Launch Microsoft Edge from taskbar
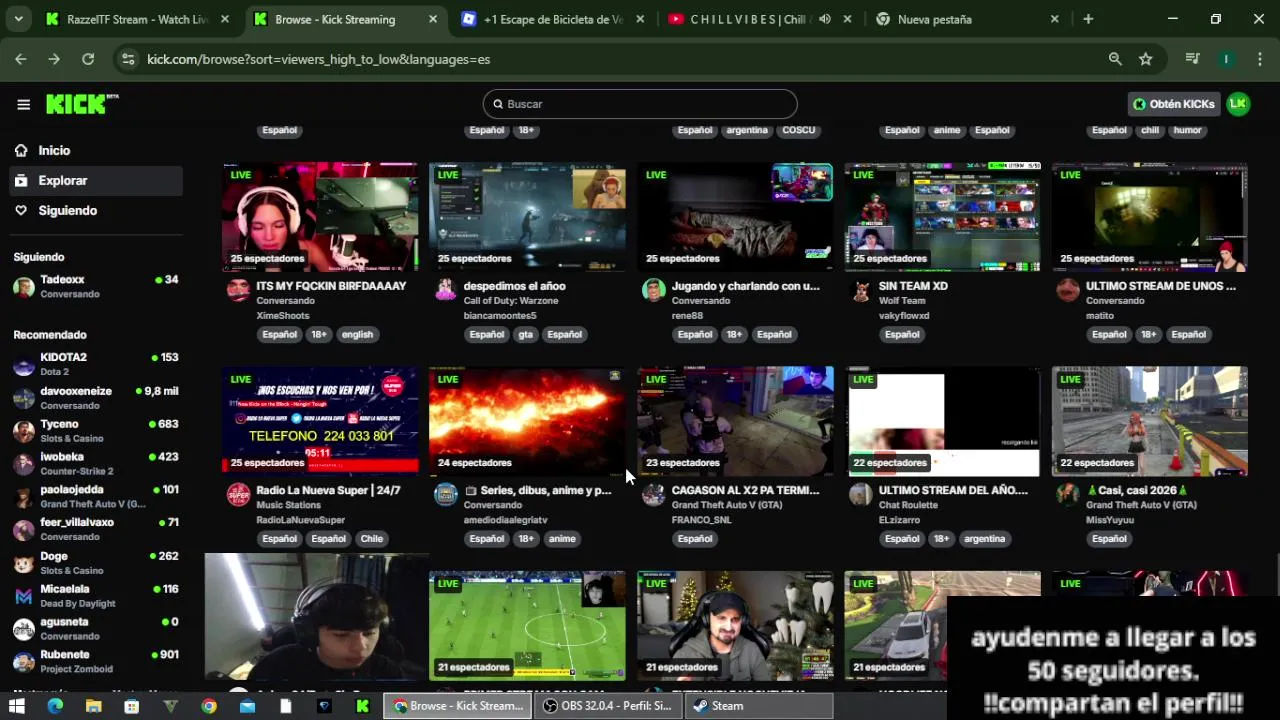This screenshot has height=720, width=1280. tap(55, 706)
